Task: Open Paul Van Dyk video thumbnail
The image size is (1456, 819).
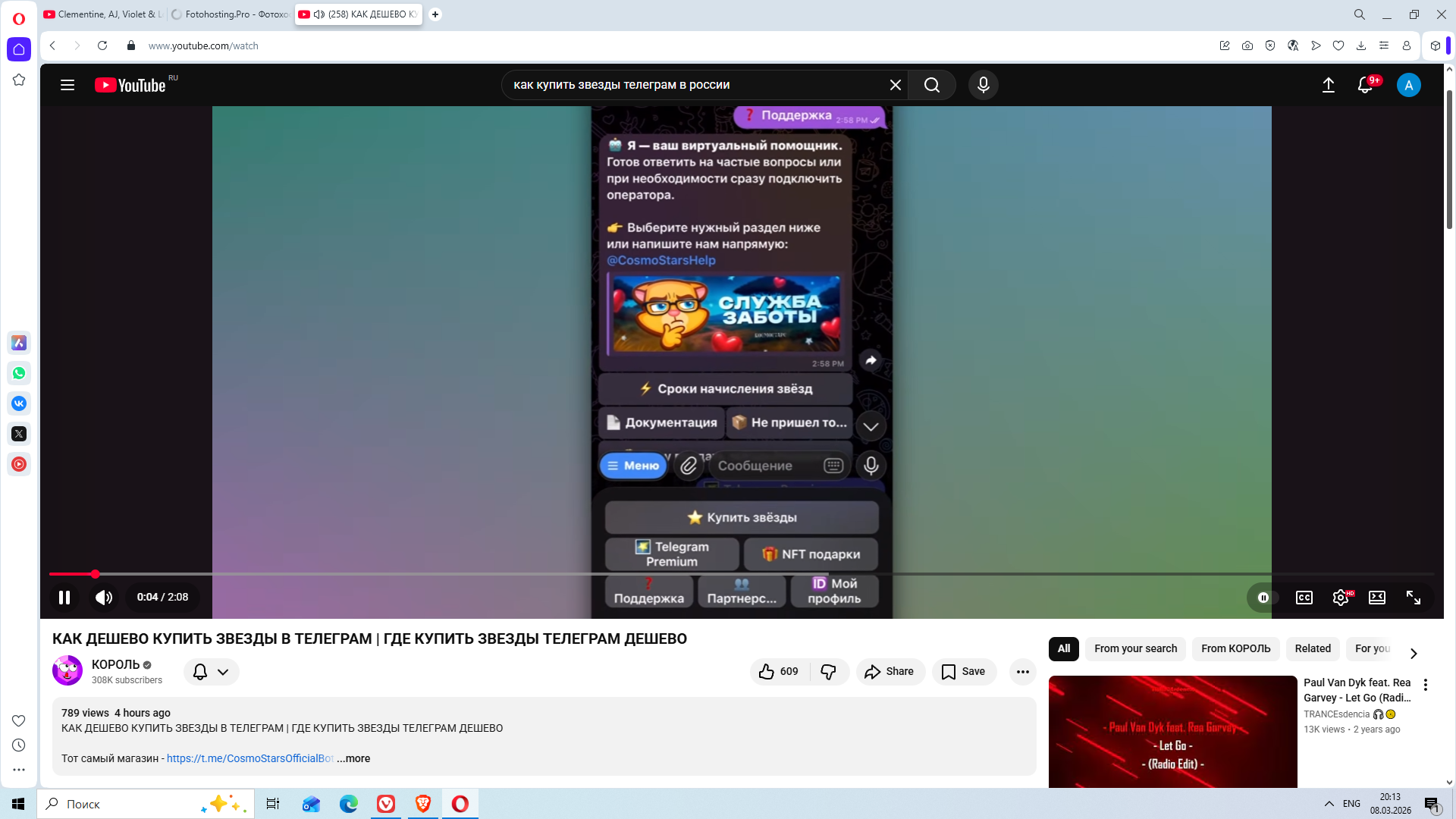Action: tap(1172, 731)
